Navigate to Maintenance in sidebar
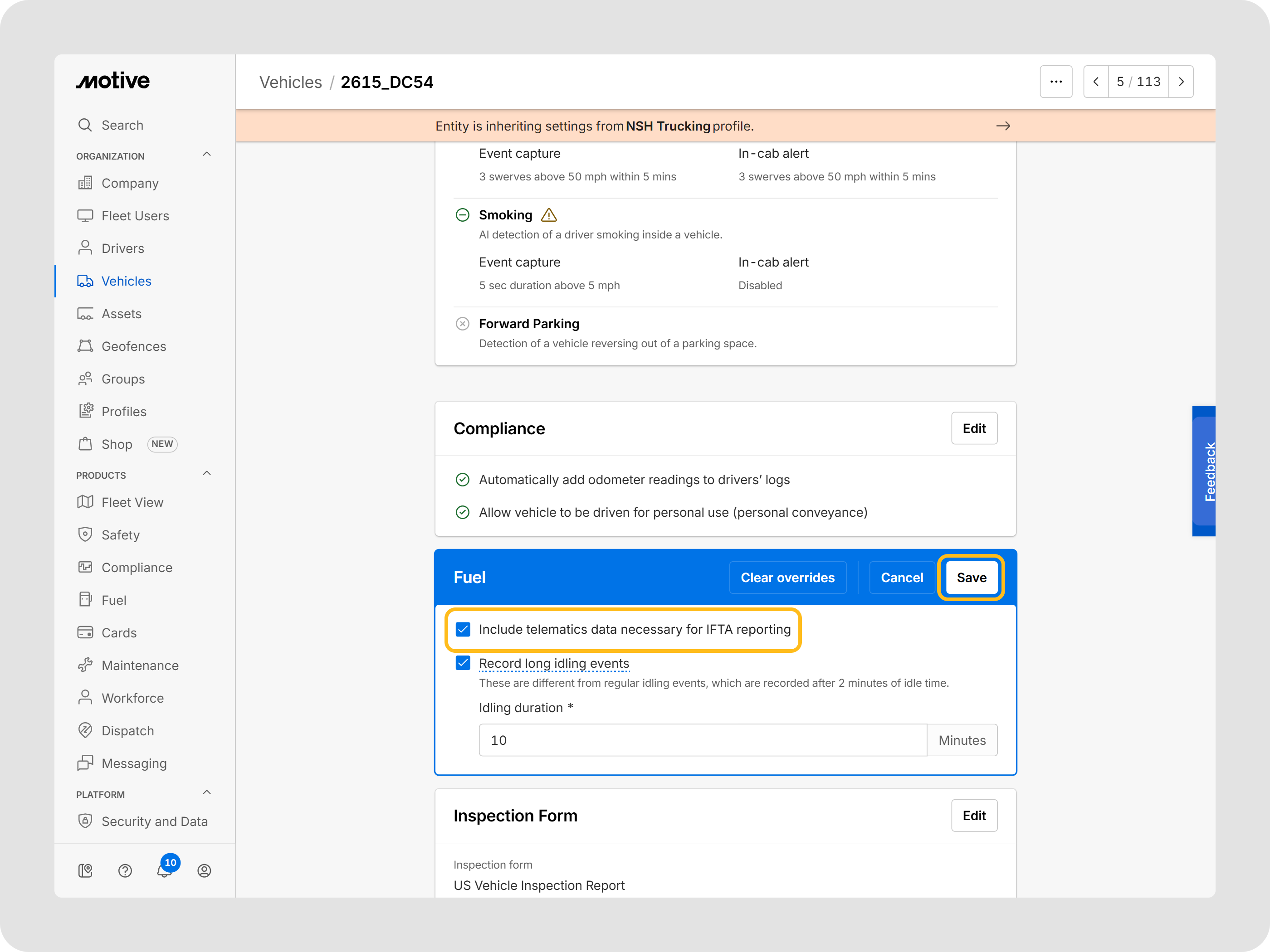The height and width of the screenshot is (952, 1270). (x=140, y=665)
